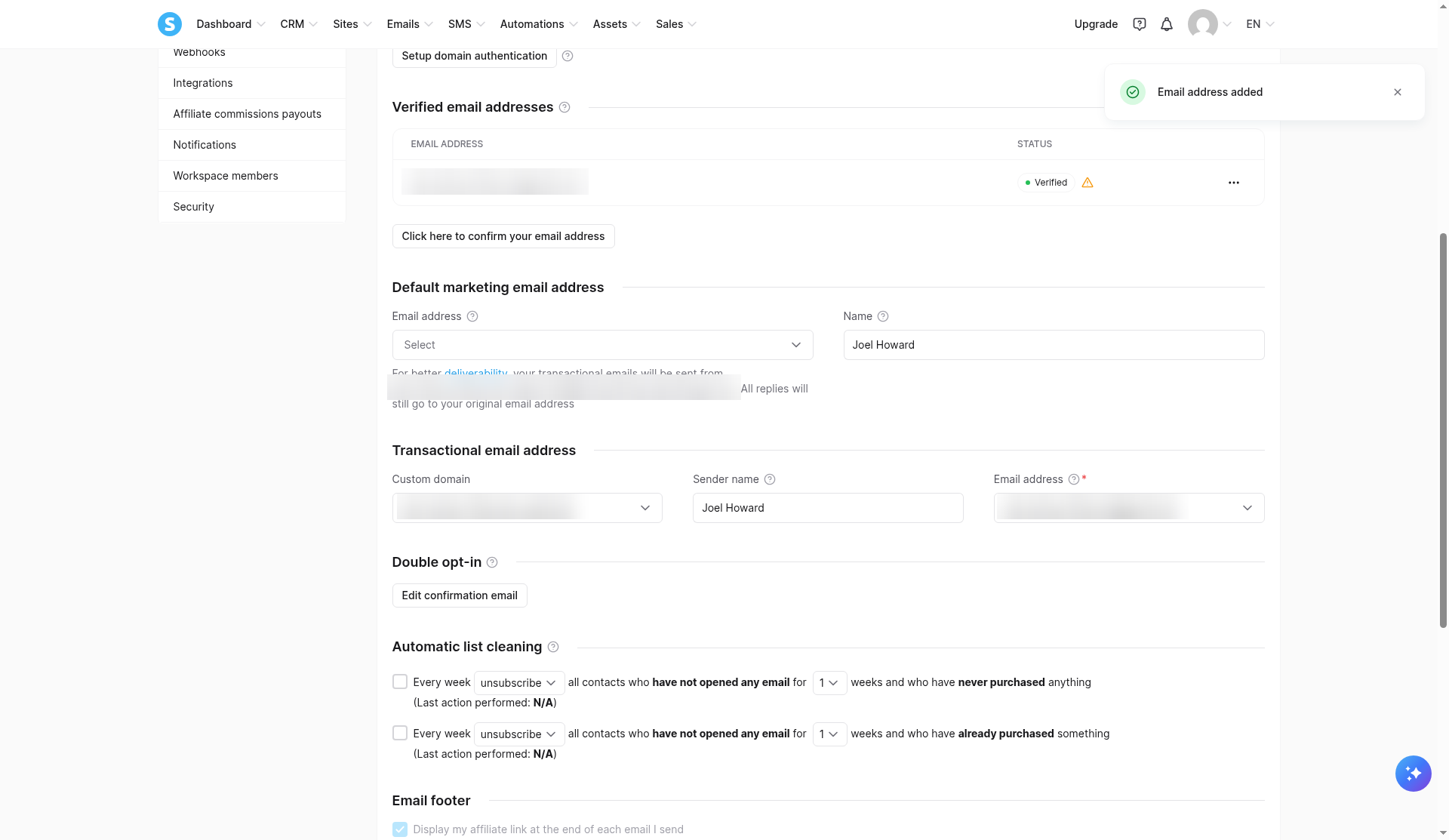Open the Dashboard menu

point(231,24)
